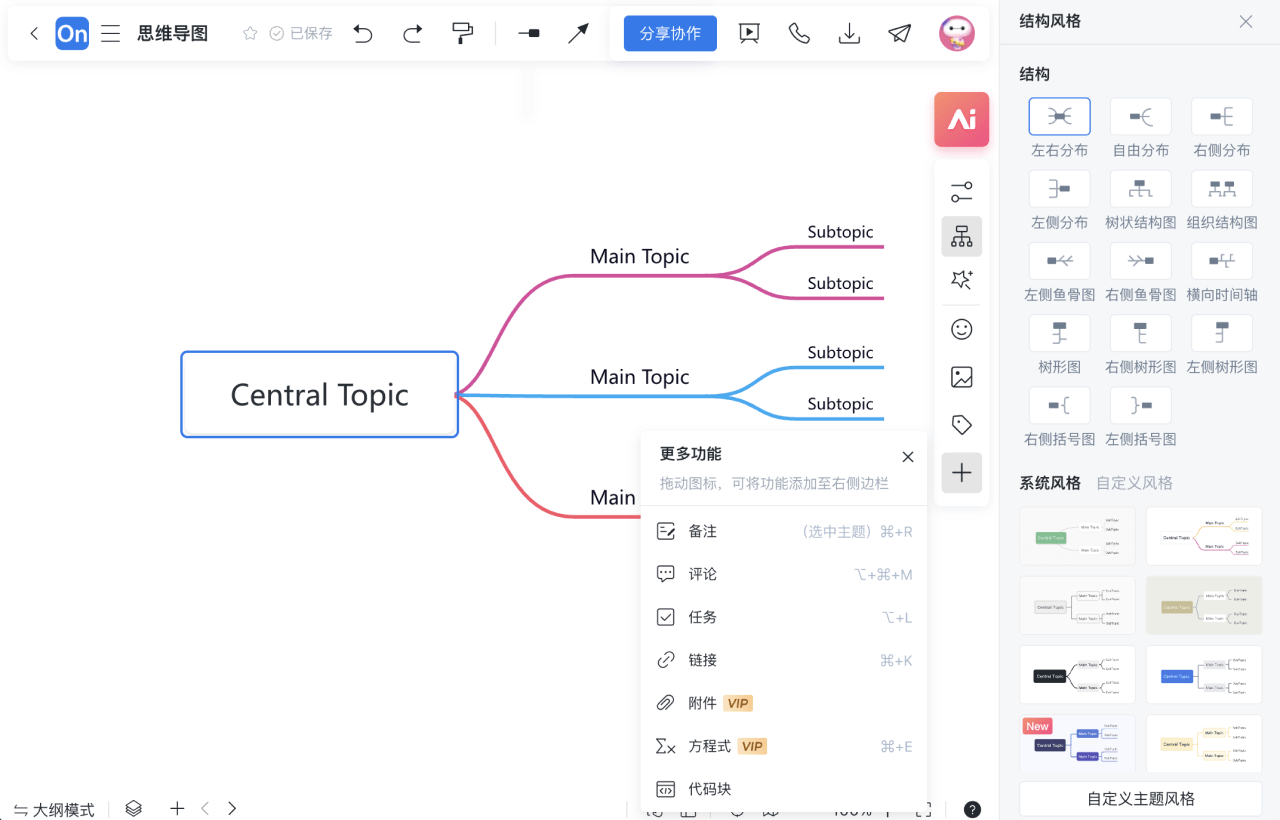Click the image insert icon in sidebar
Screen dimensions: 1280x820
tap(961, 377)
